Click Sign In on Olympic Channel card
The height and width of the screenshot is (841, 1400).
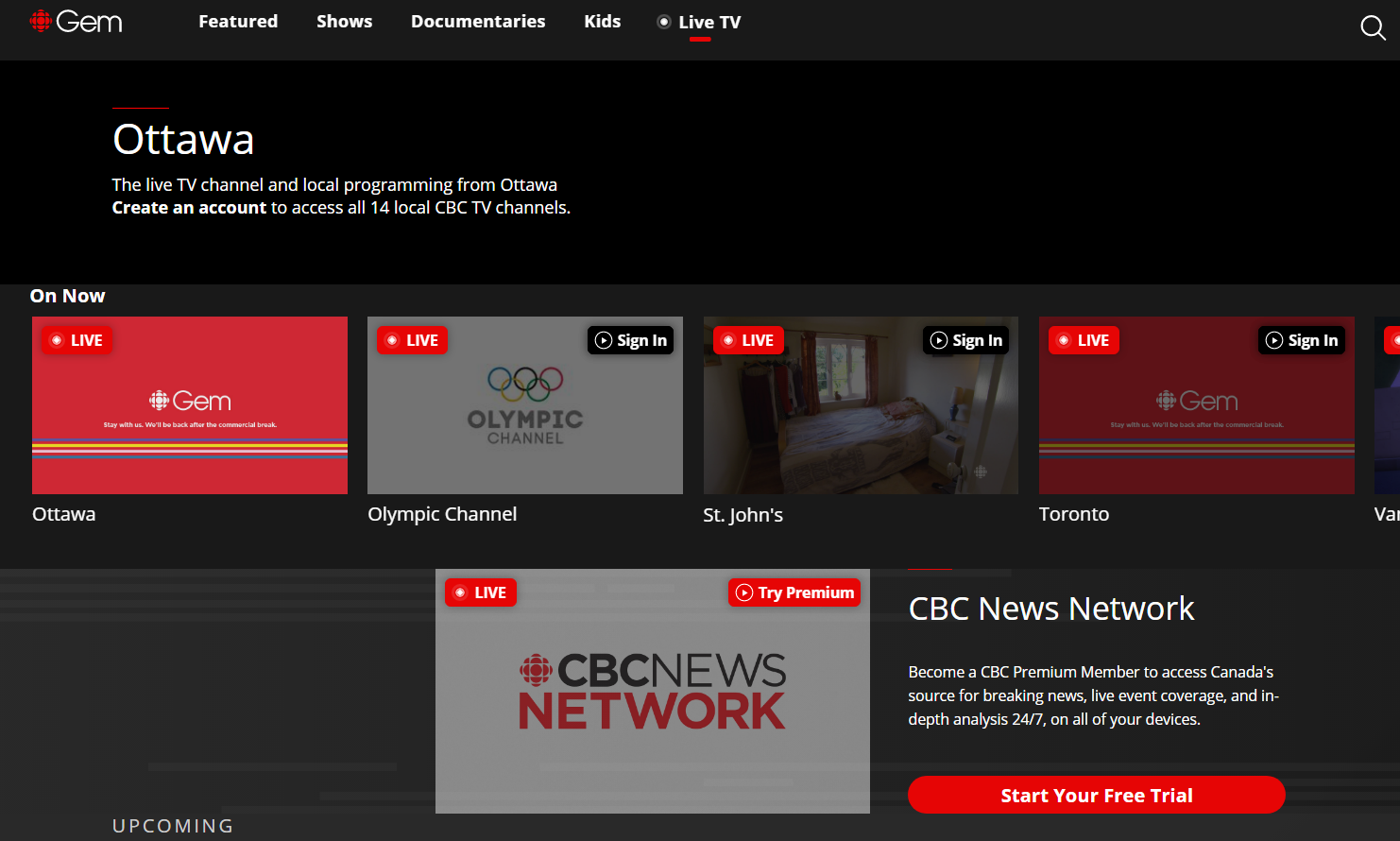tap(631, 340)
